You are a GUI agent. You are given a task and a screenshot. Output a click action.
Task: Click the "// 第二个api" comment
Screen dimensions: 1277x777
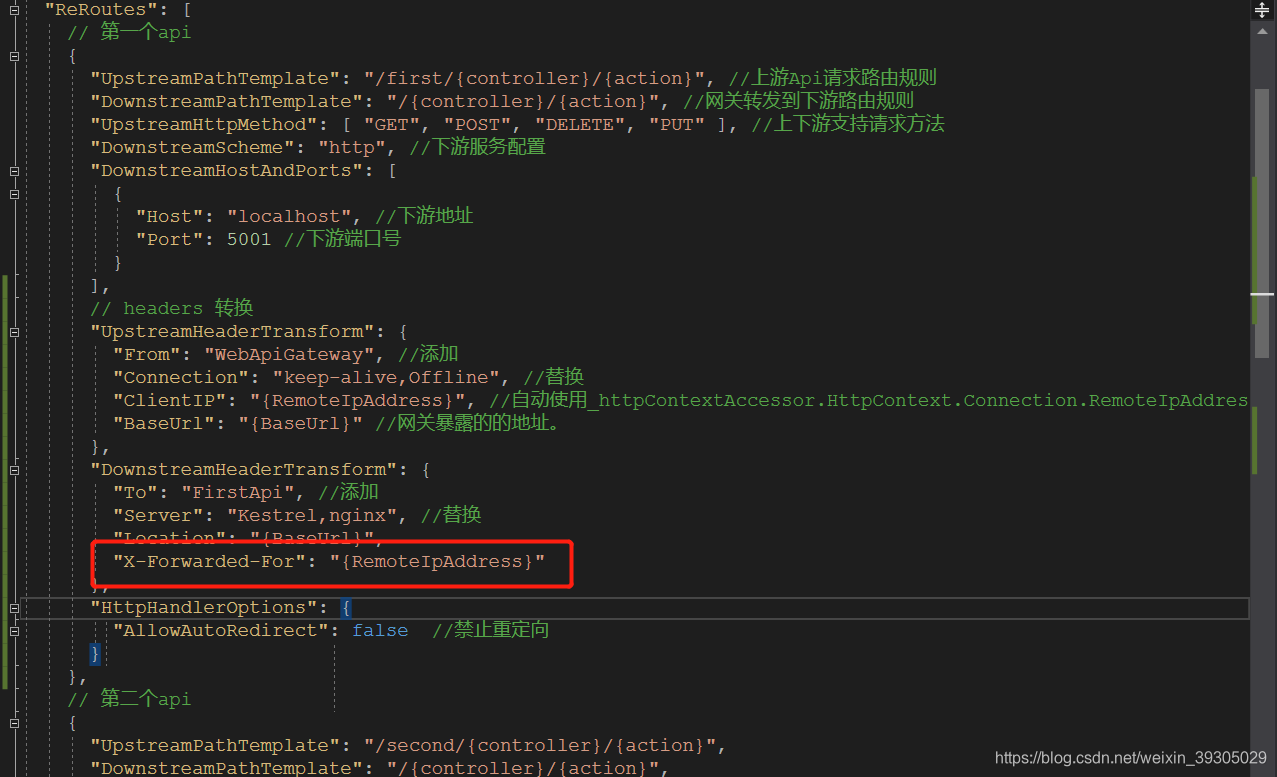[129, 699]
